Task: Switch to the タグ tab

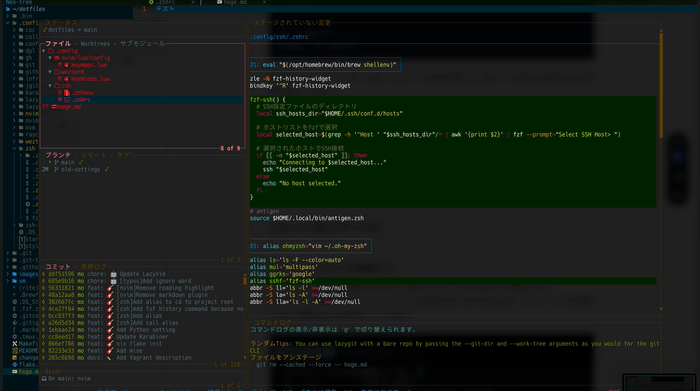Action: (x=123, y=155)
